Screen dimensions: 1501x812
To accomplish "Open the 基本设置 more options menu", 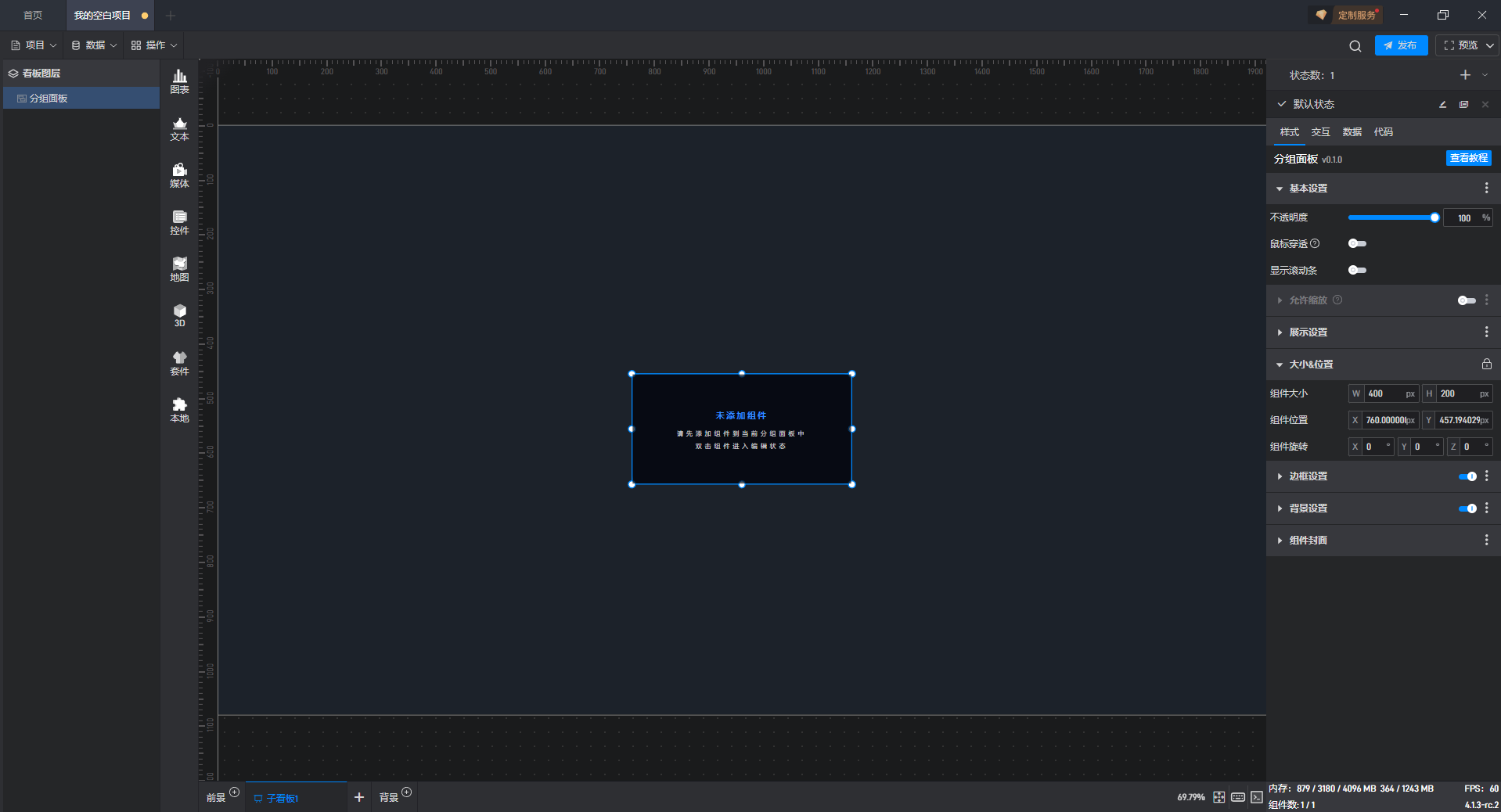I will click(1486, 188).
